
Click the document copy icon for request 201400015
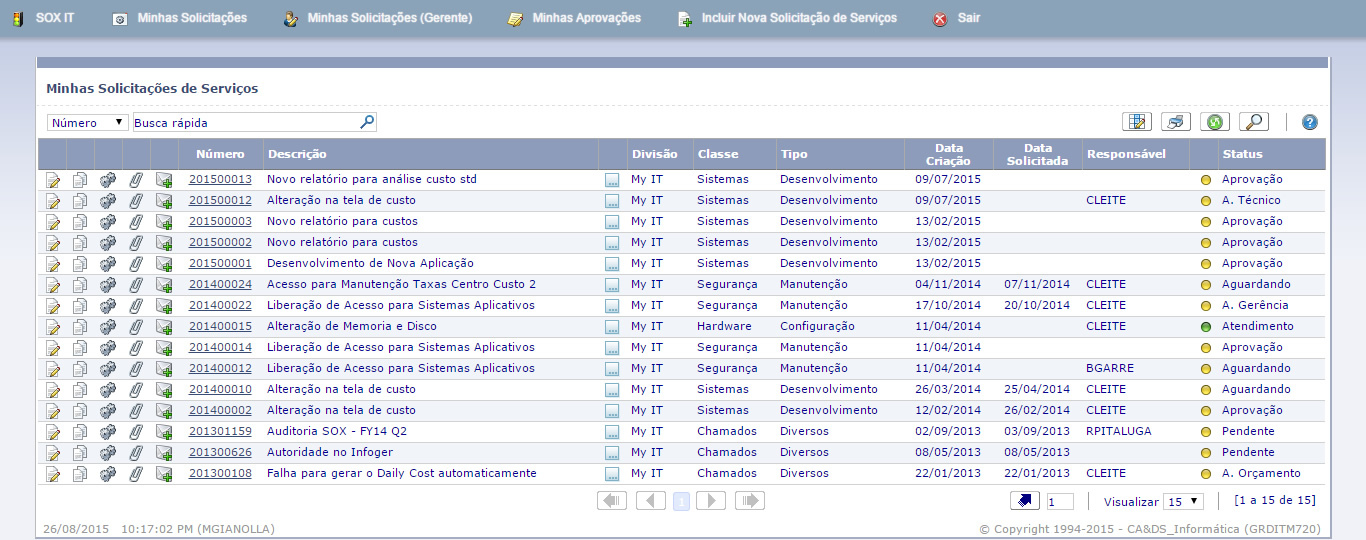[80, 327]
